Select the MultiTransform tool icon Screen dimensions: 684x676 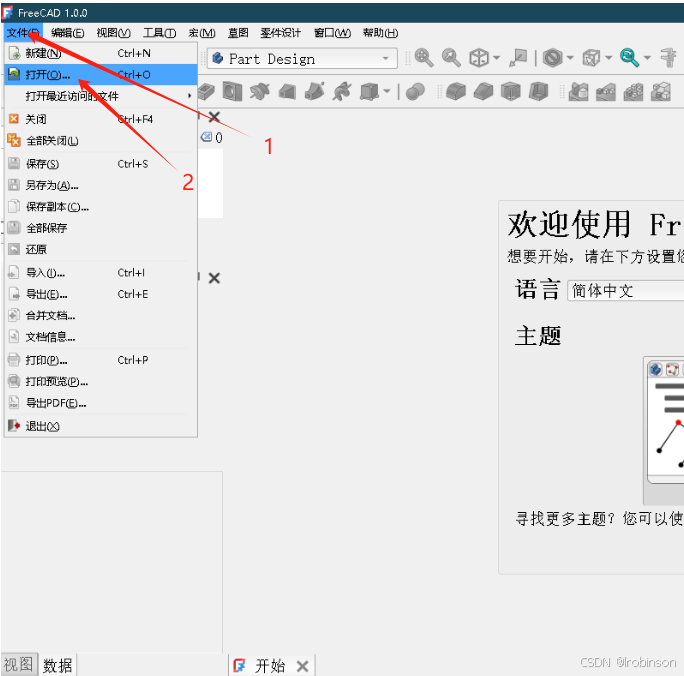click(661, 92)
